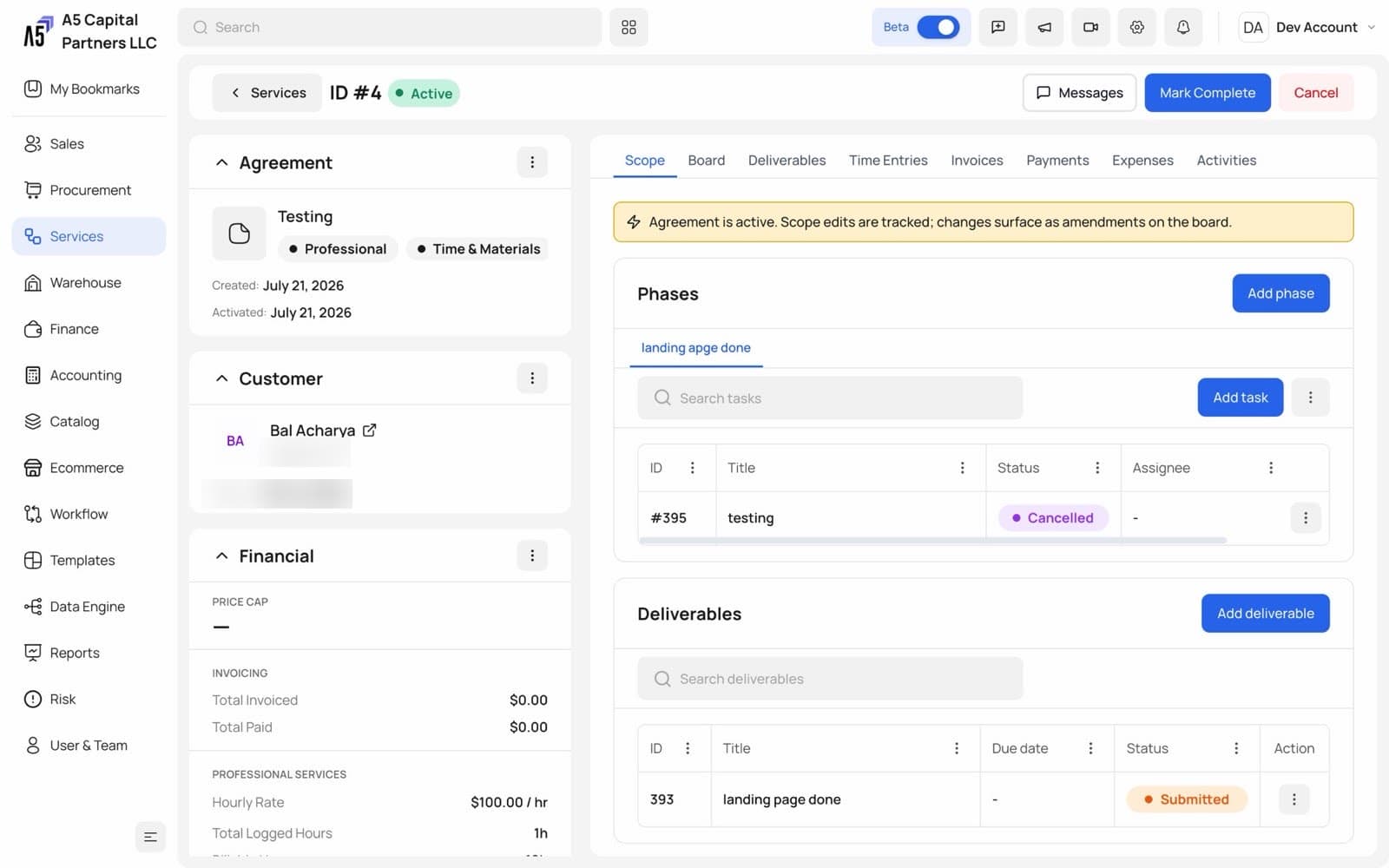Open the Title column menu in the tasks table
This screenshot has height=868, width=1389.
click(x=962, y=468)
